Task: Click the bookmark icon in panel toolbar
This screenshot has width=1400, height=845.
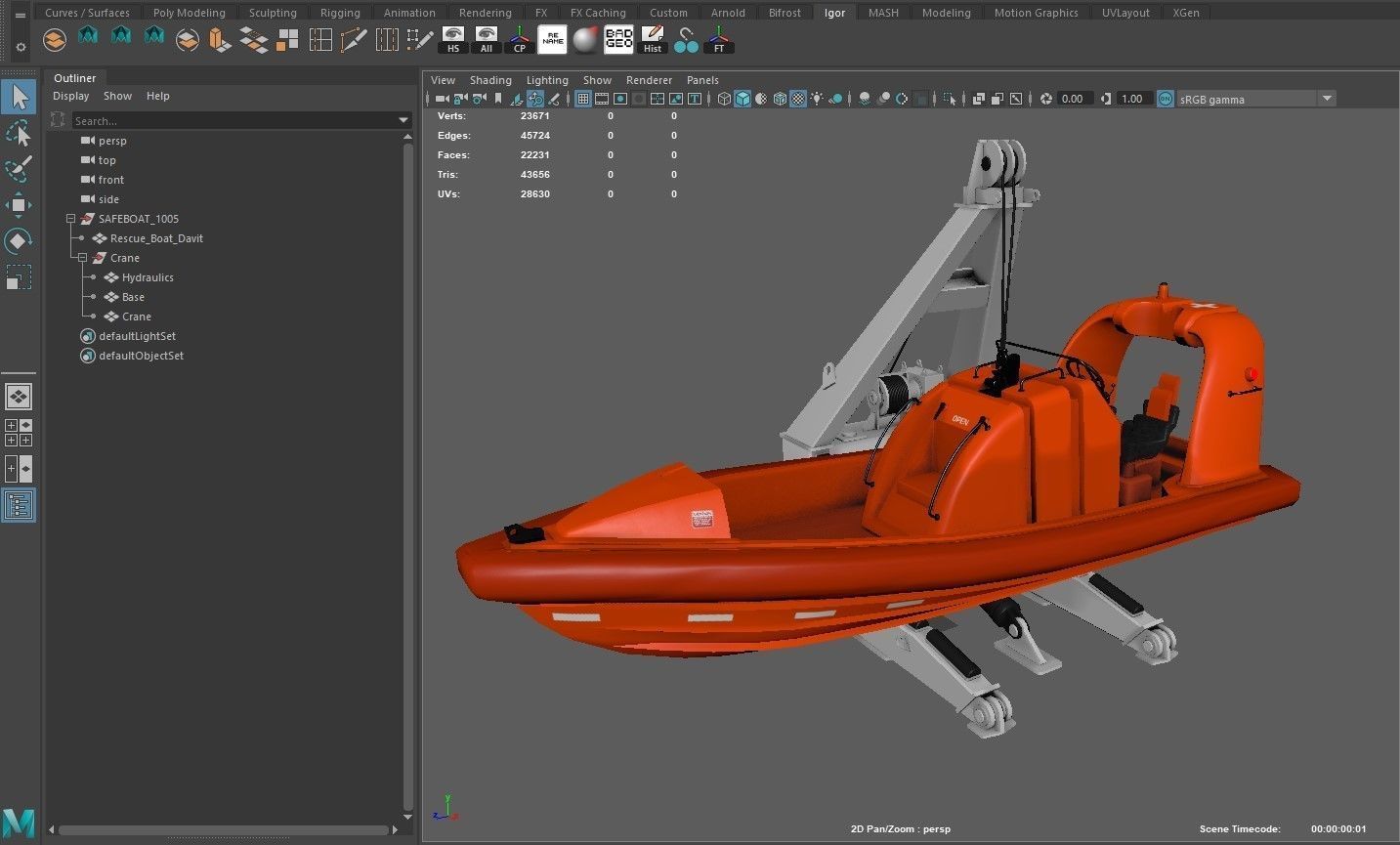Action: click(x=498, y=99)
